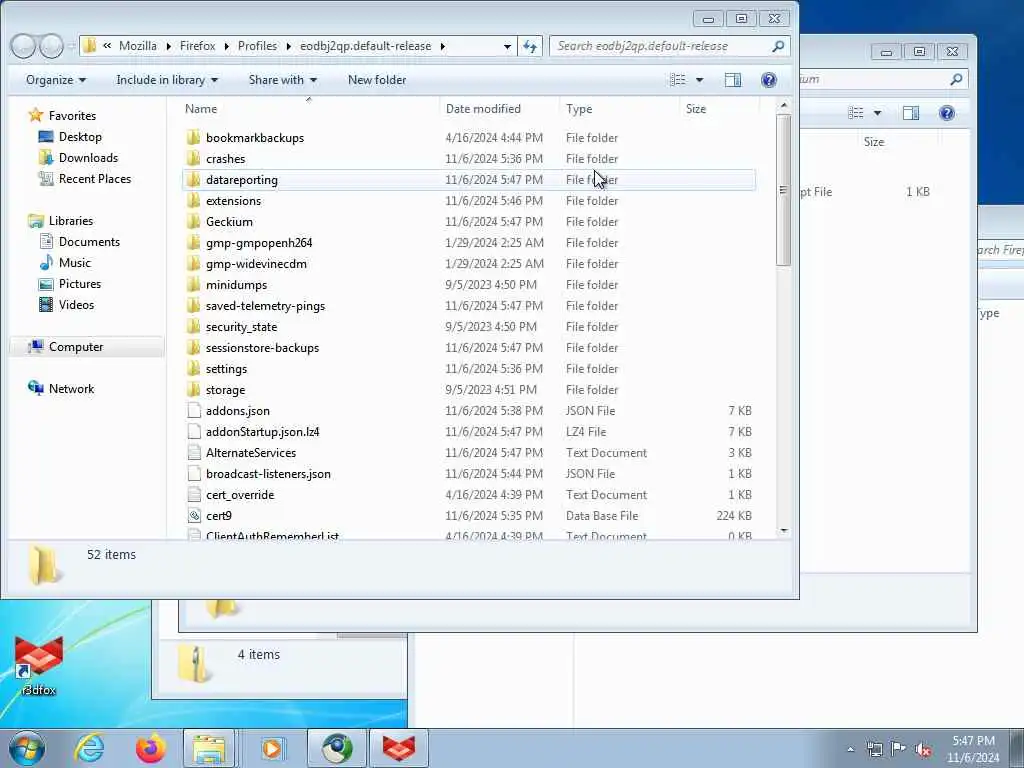Click the taskbar clock showing 5:47 PM
Viewport: 1024px width, 768px height.
pyautogui.click(x=973, y=749)
